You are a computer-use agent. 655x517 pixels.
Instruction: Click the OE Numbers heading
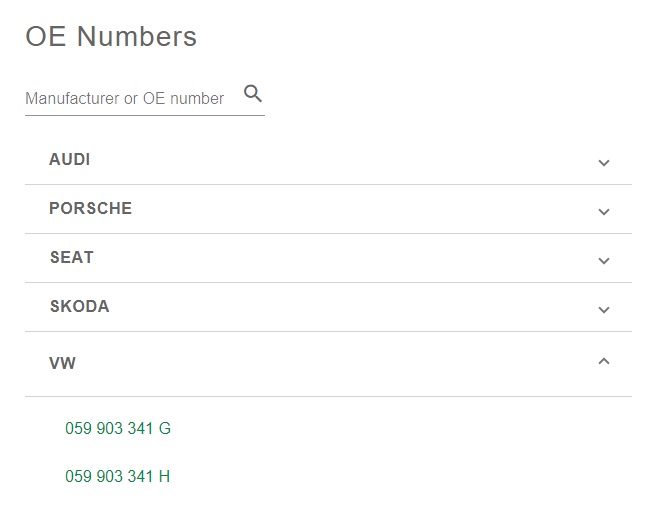tap(111, 36)
